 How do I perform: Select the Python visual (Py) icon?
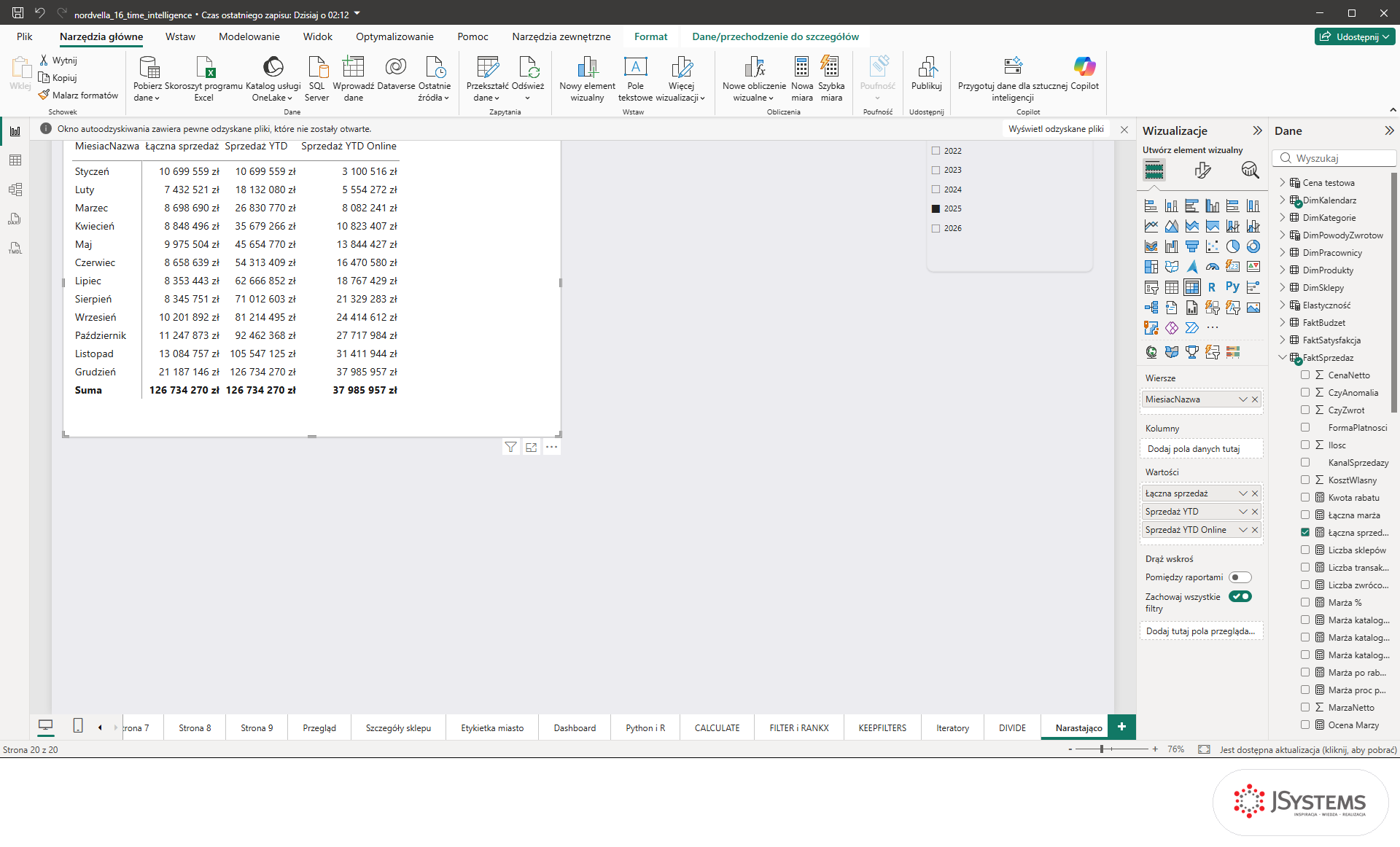click(x=1232, y=287)
